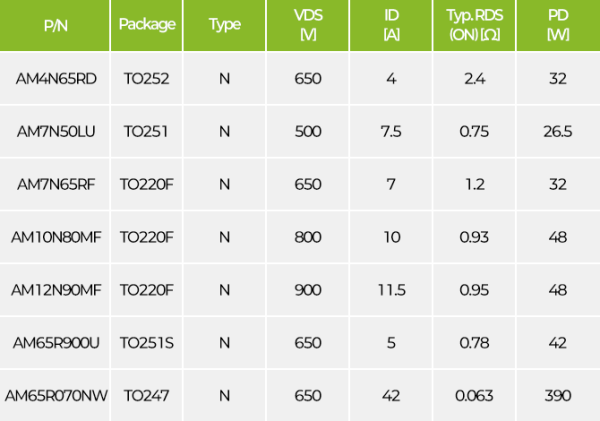Click the 900 VDS value cell
This screenshot has height=421, width=600.
pos(309,290)
